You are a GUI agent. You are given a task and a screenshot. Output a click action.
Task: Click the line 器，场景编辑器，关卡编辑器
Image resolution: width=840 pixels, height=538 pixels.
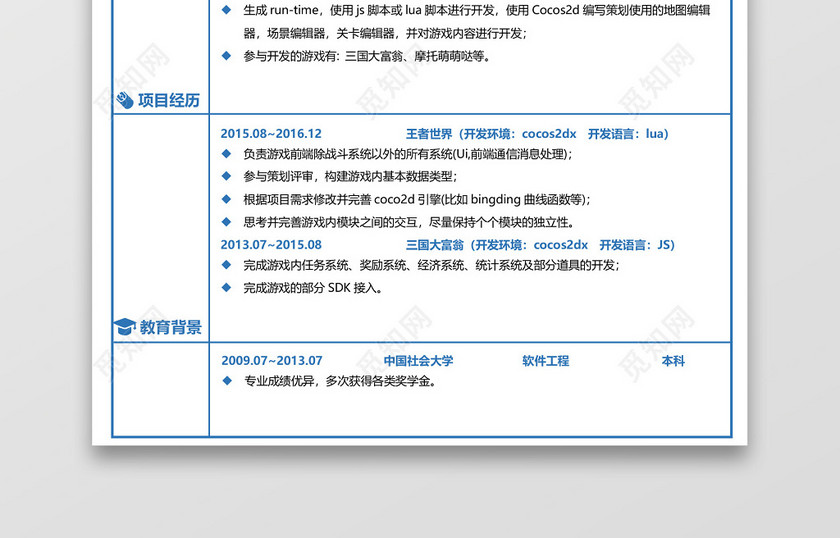pyautogui.click(x=385, y=33)
